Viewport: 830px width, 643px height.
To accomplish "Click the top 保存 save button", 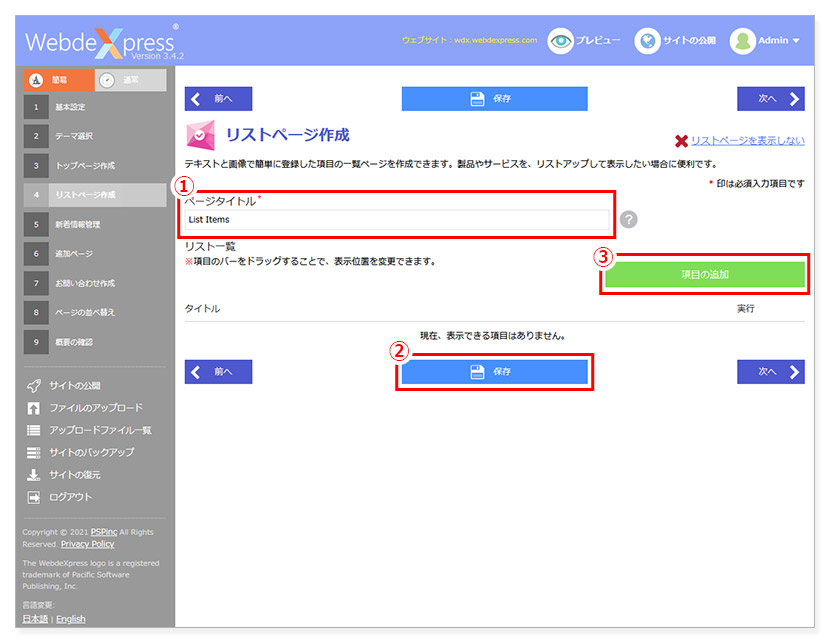I will tap(494, 98).
